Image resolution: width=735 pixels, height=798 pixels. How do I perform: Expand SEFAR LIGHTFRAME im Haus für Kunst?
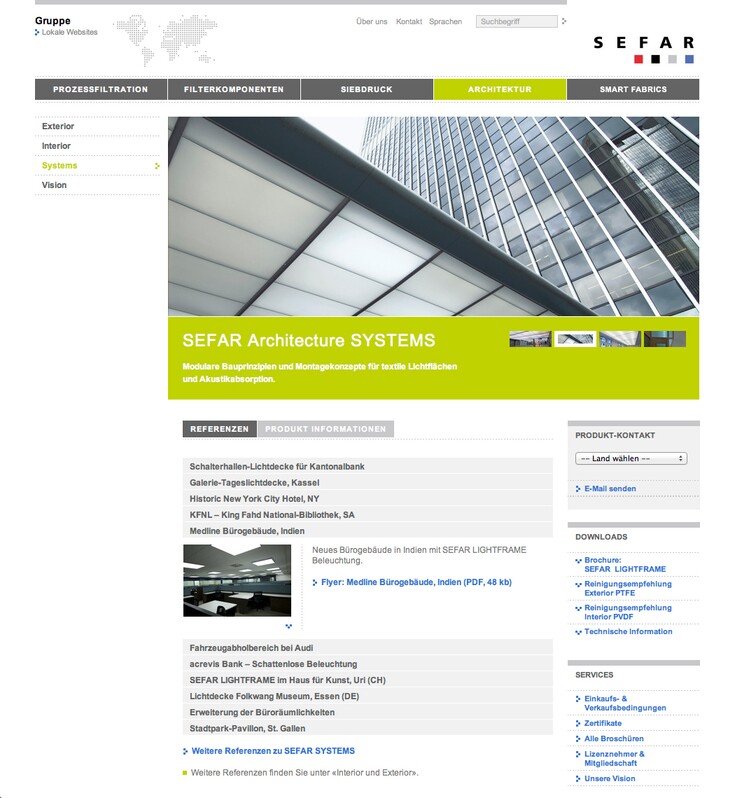click(x=368, y=680)
